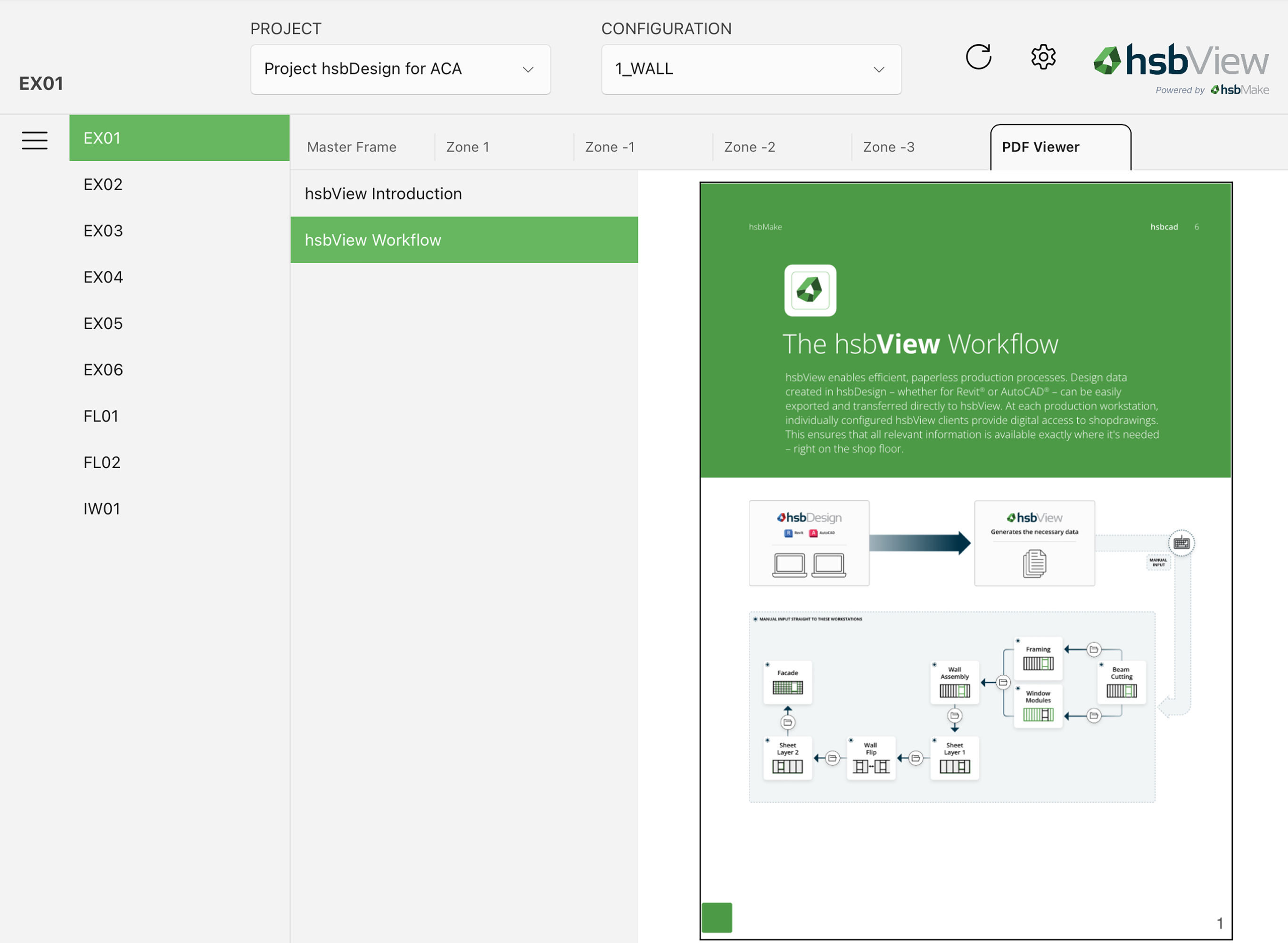The width and height of the screenshot is (1288, 943).
Task: Choose FL02 from the element list
Action: [102, 463]
